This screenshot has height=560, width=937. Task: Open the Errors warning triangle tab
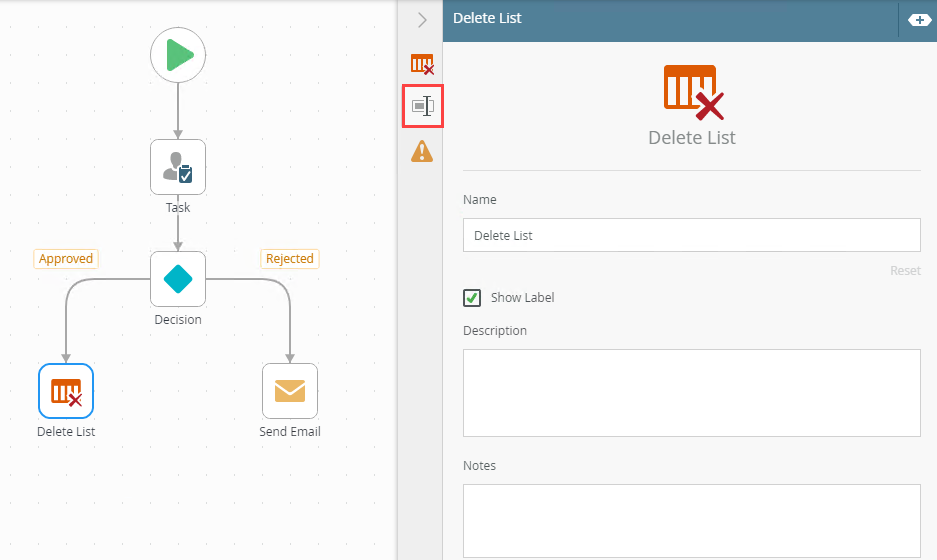pyautogui.click(x=422, y=151)
